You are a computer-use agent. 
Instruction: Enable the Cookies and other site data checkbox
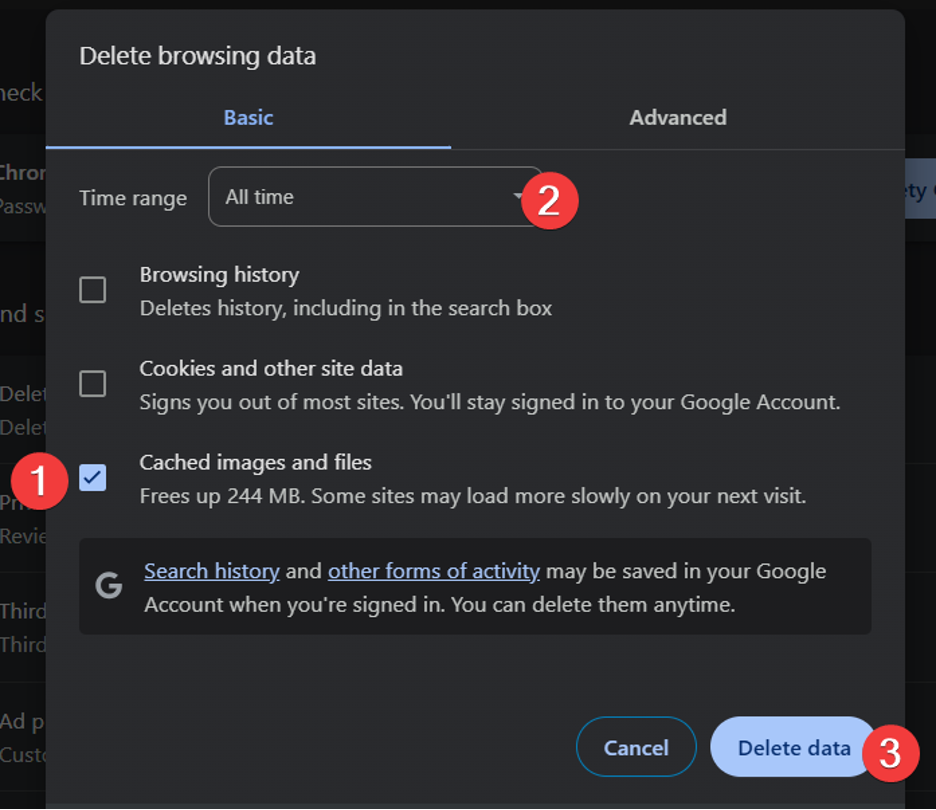point(93,383)
